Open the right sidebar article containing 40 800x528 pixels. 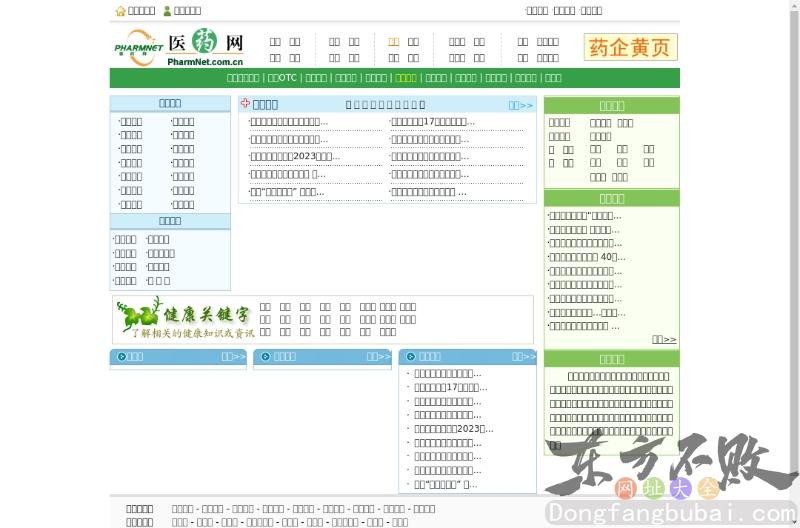(586, 257)
